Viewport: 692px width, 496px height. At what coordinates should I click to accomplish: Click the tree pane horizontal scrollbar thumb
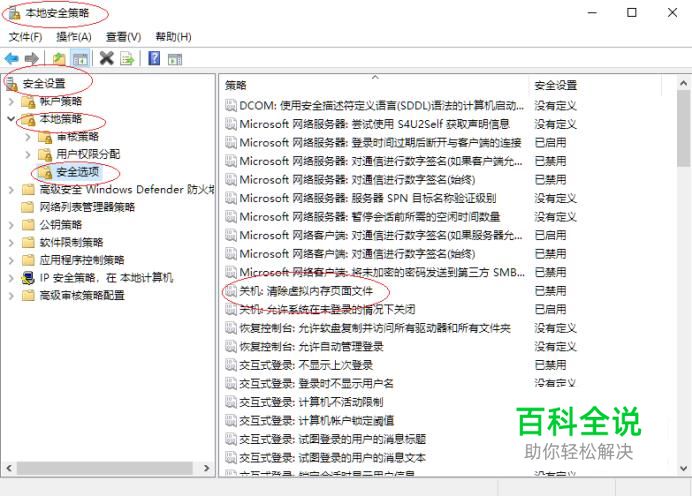[105, 468]
